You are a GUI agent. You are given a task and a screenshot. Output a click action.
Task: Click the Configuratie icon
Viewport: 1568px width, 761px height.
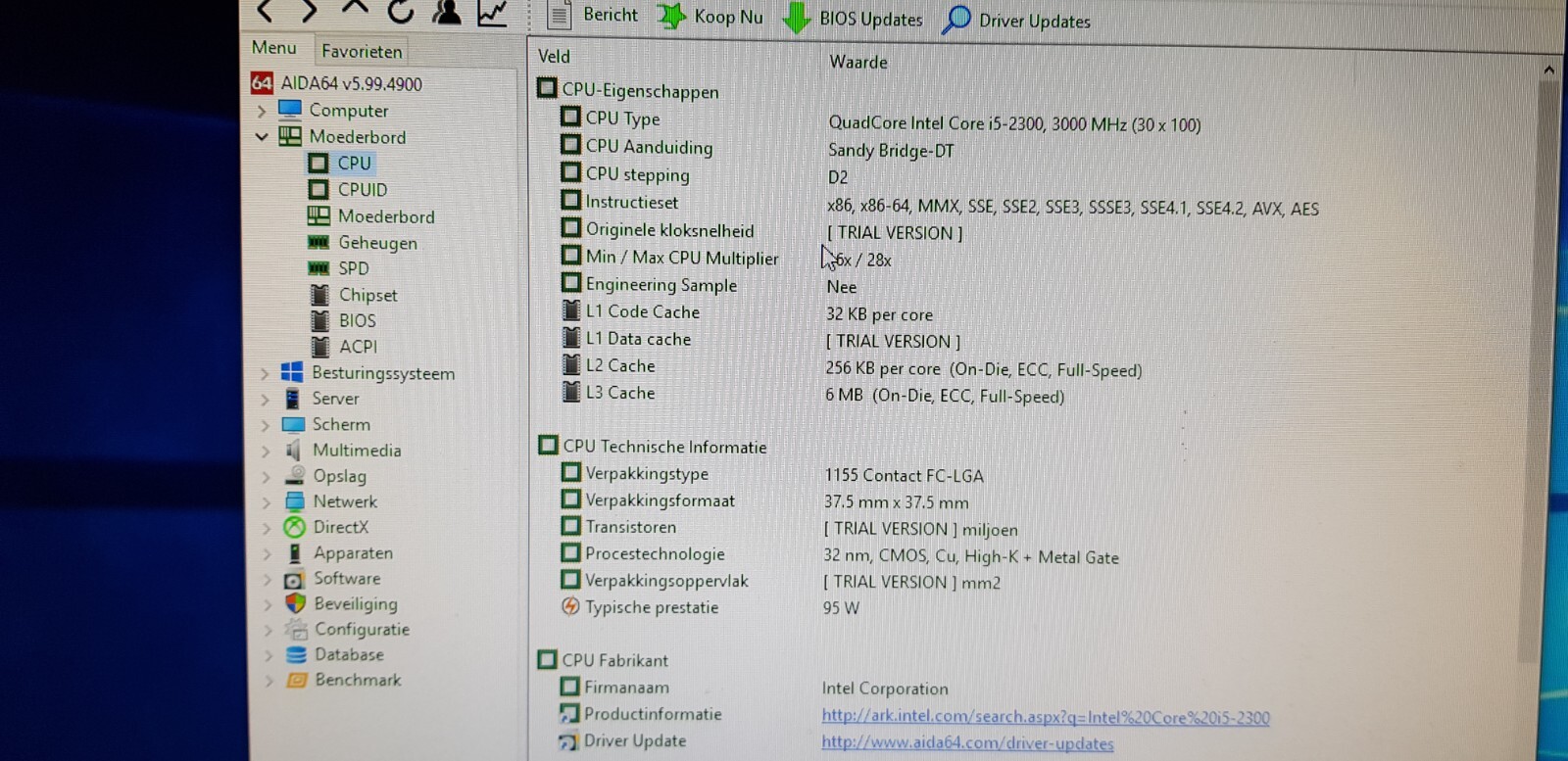coord(296,629)
